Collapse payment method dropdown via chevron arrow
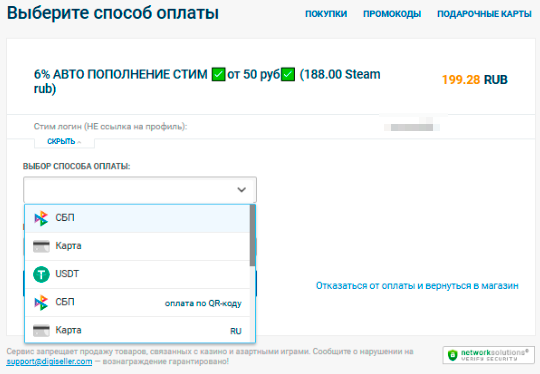Image resolution: width=540 pixels, height=374 pixels. (x=241, y=189)
